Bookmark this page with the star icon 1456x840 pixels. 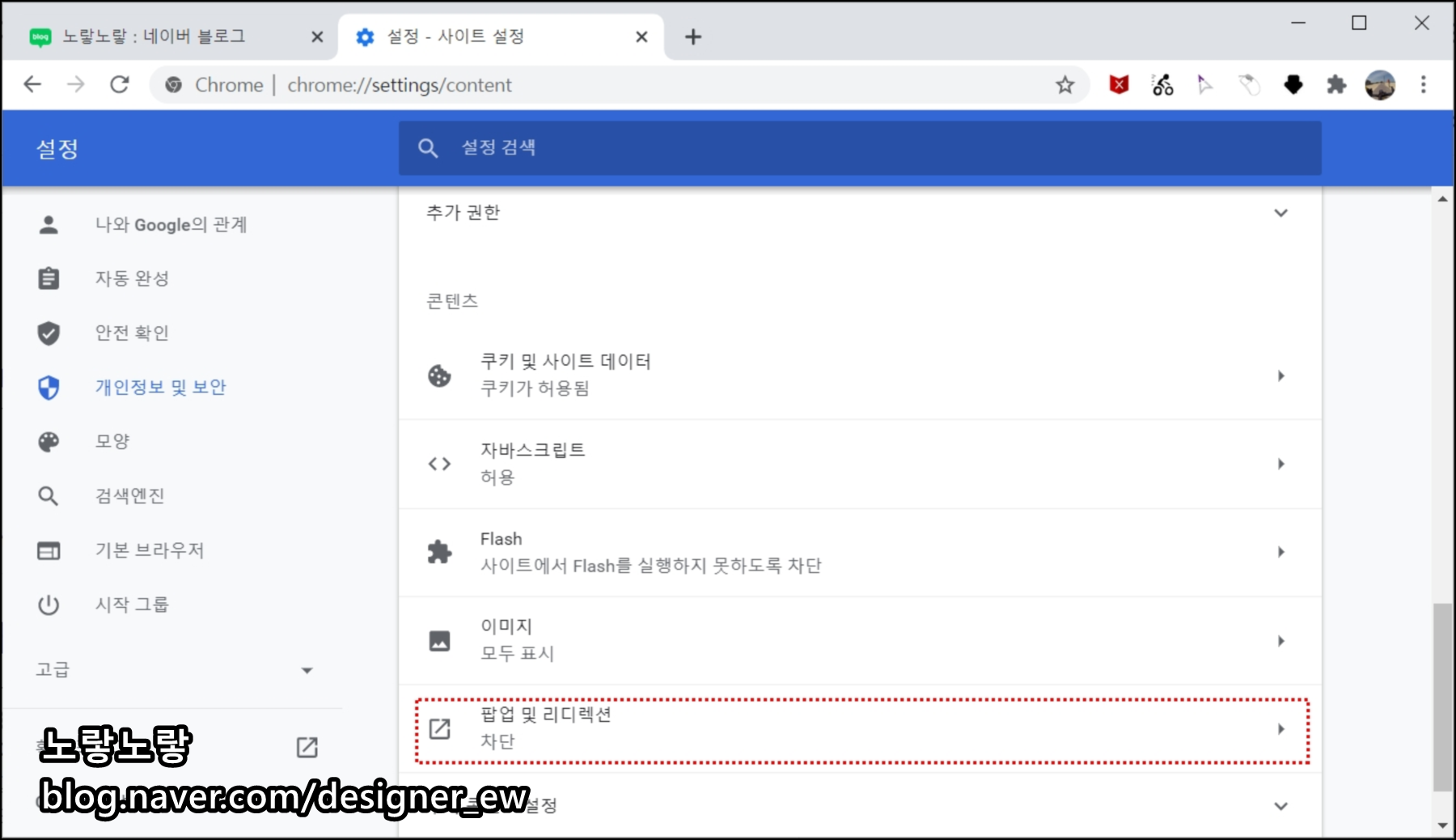pos(1065,84)
